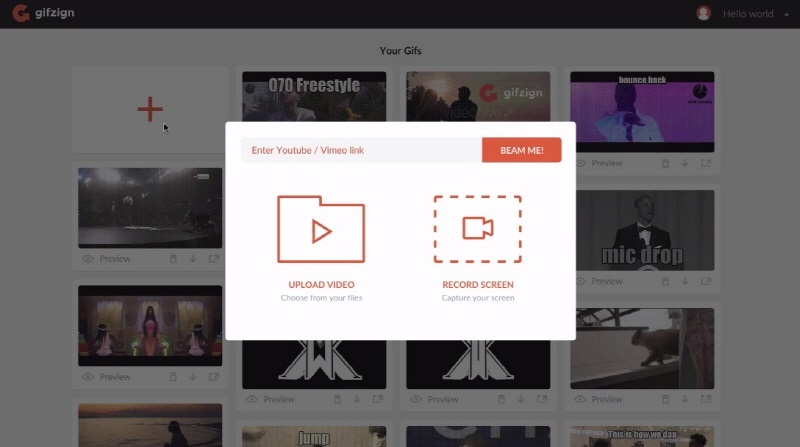Click the trash icon under the bounce back gif
800x447 pixels.
(665, 163)
